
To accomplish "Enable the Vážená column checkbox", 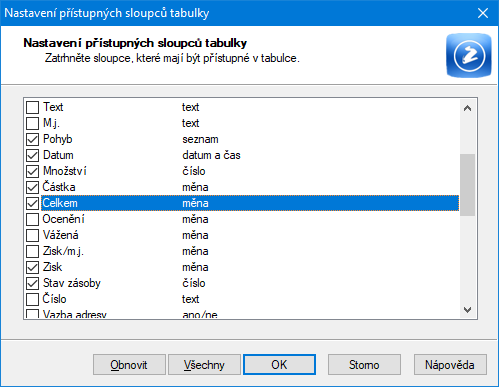I will [32, 235].
